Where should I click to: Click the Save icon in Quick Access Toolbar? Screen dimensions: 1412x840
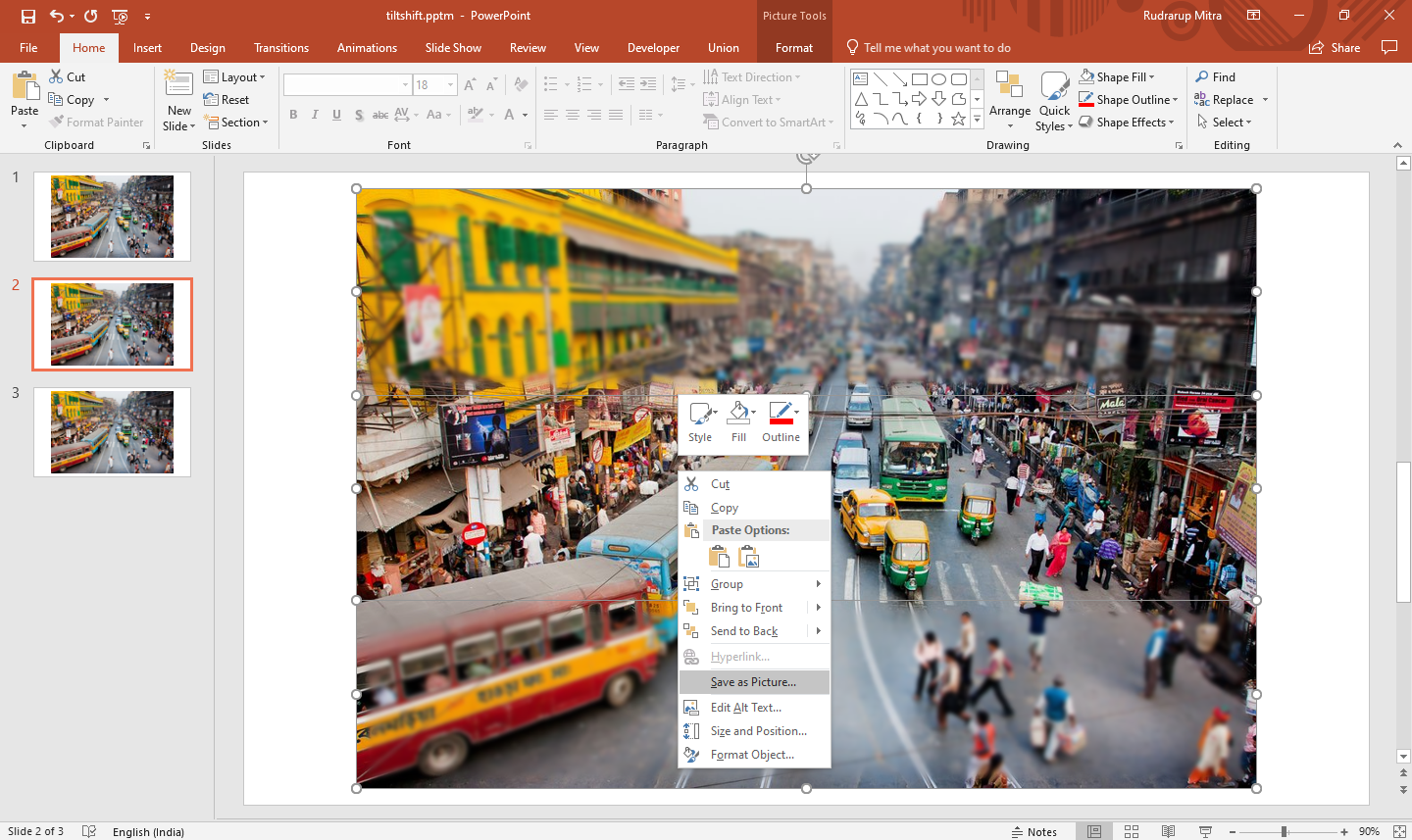(27, 16)
